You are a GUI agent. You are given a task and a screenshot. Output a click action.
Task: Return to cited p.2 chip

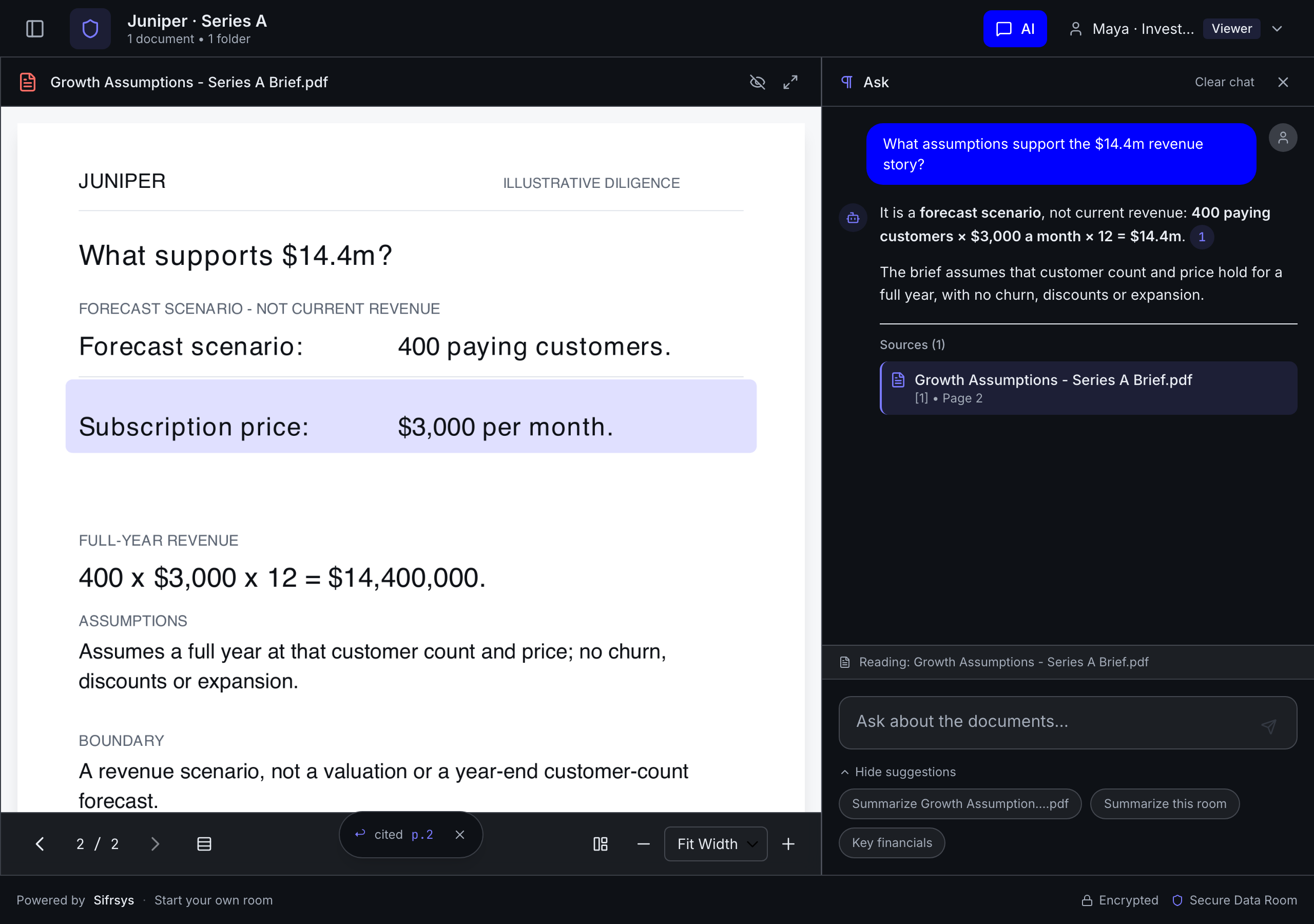point(395,835)
